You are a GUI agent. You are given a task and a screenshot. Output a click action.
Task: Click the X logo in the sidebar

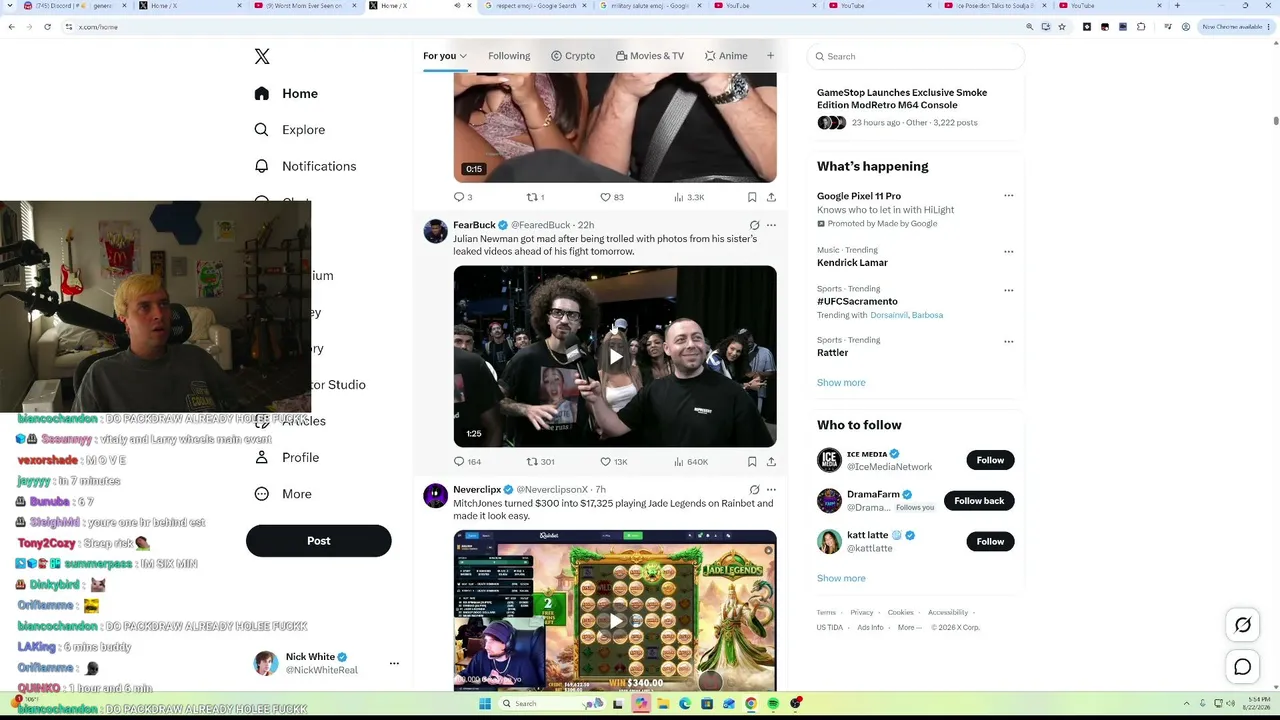[x=262, y=57]
